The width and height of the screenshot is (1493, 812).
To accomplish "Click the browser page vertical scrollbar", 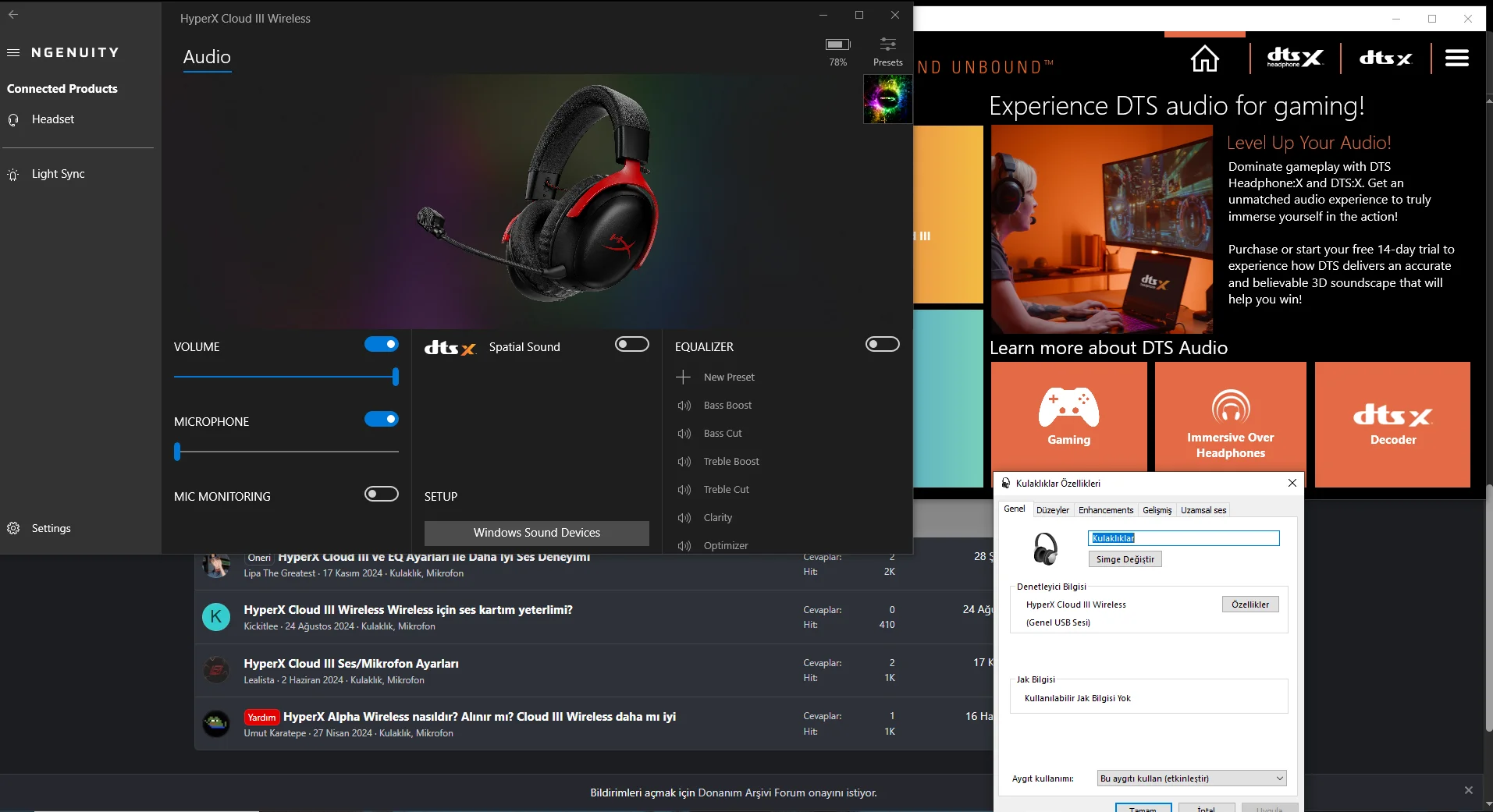I will click(x=1489, y=608).
